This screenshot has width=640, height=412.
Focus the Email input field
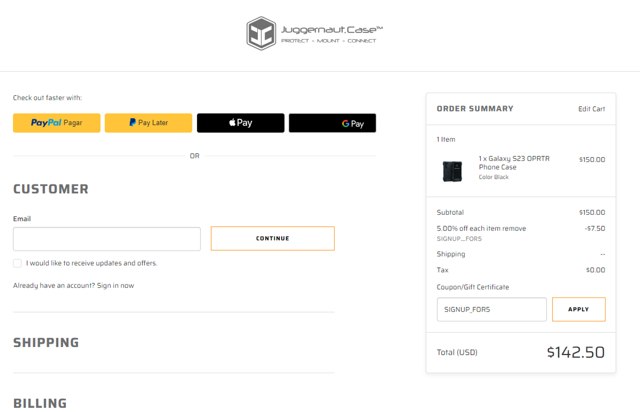click(107, 239)
